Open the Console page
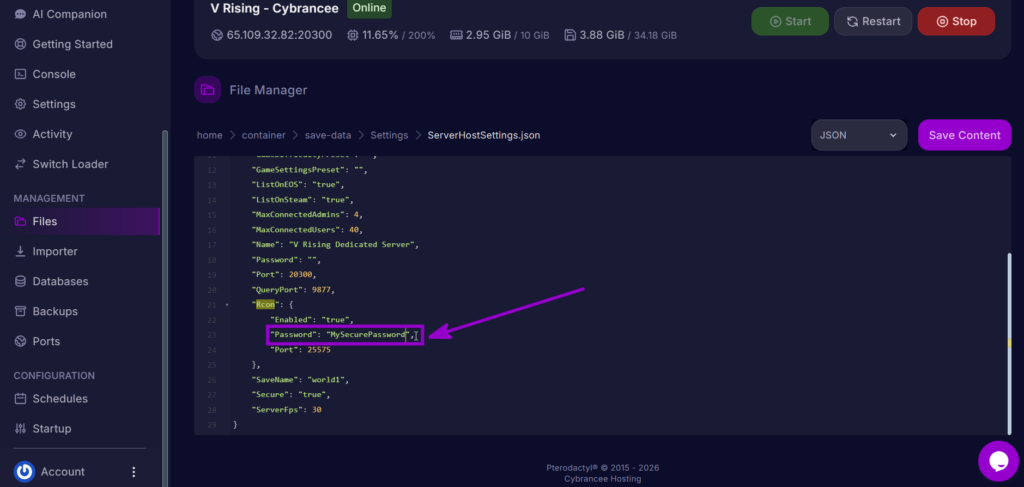 point(44,74)
